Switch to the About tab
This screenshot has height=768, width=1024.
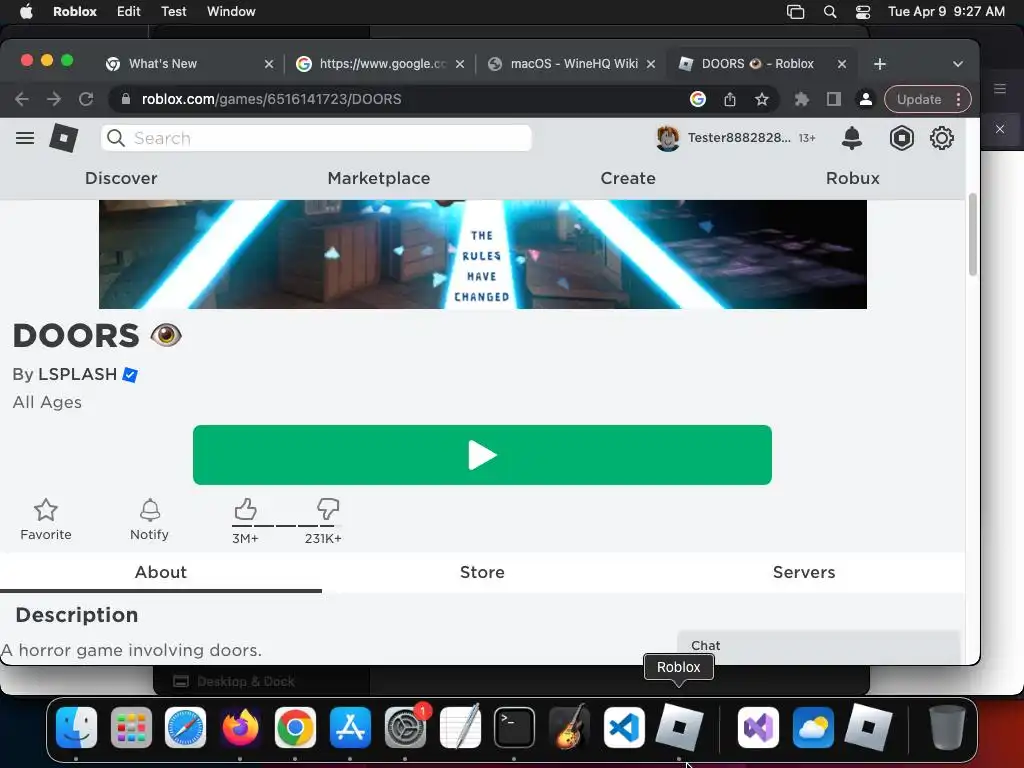(161, 572)
